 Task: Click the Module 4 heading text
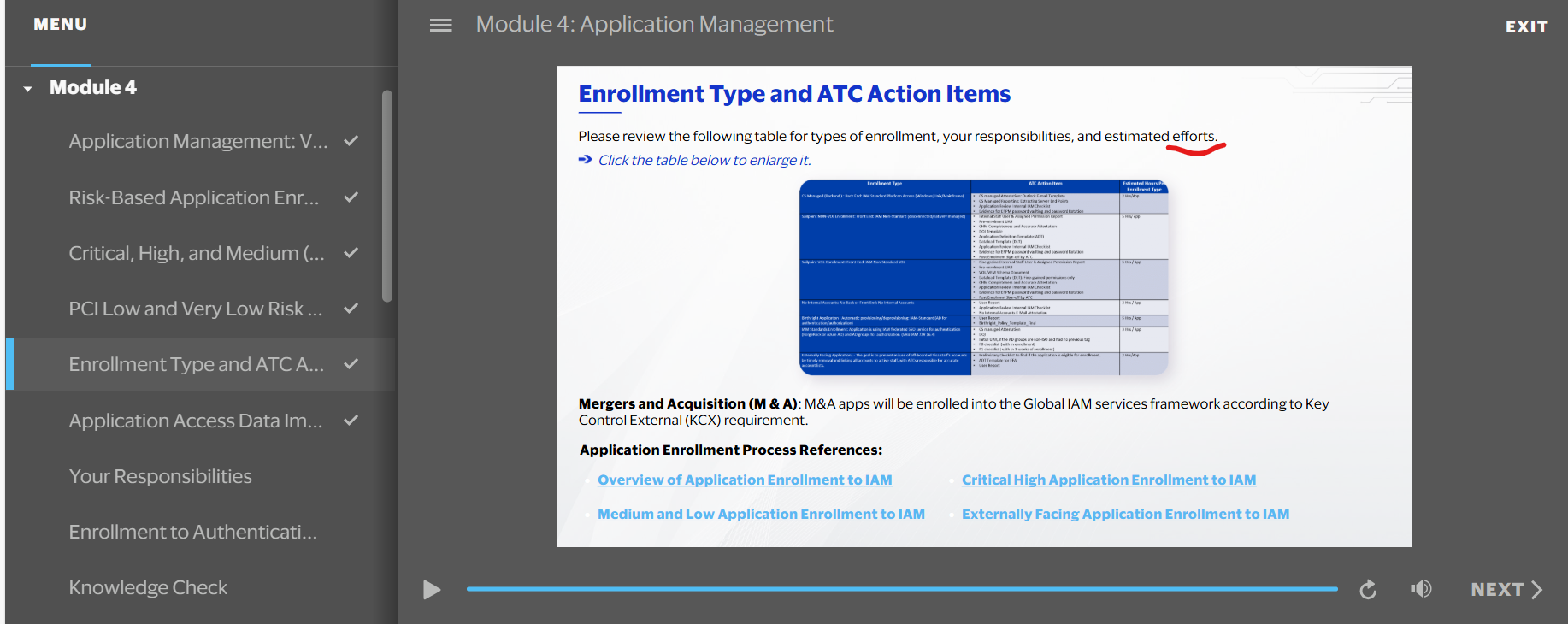92,87
